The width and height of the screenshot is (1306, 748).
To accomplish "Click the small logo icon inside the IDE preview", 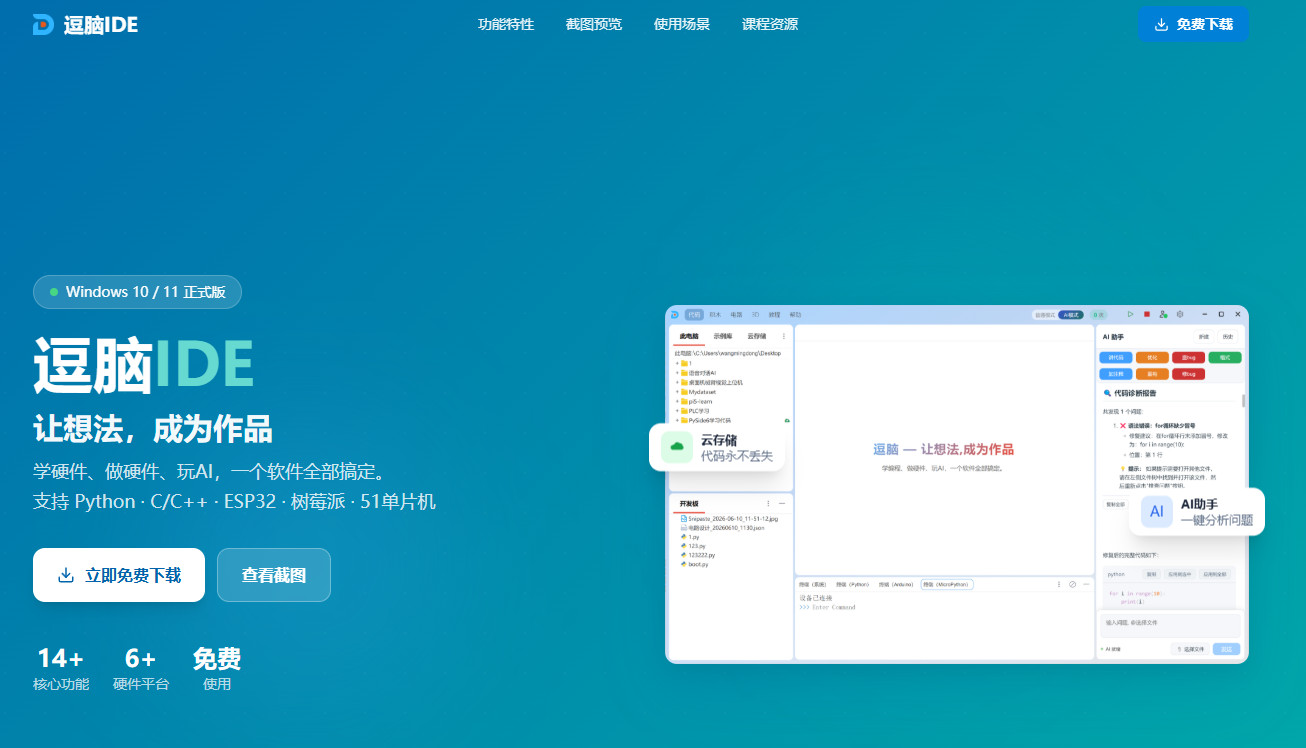I will pos(675,314).
